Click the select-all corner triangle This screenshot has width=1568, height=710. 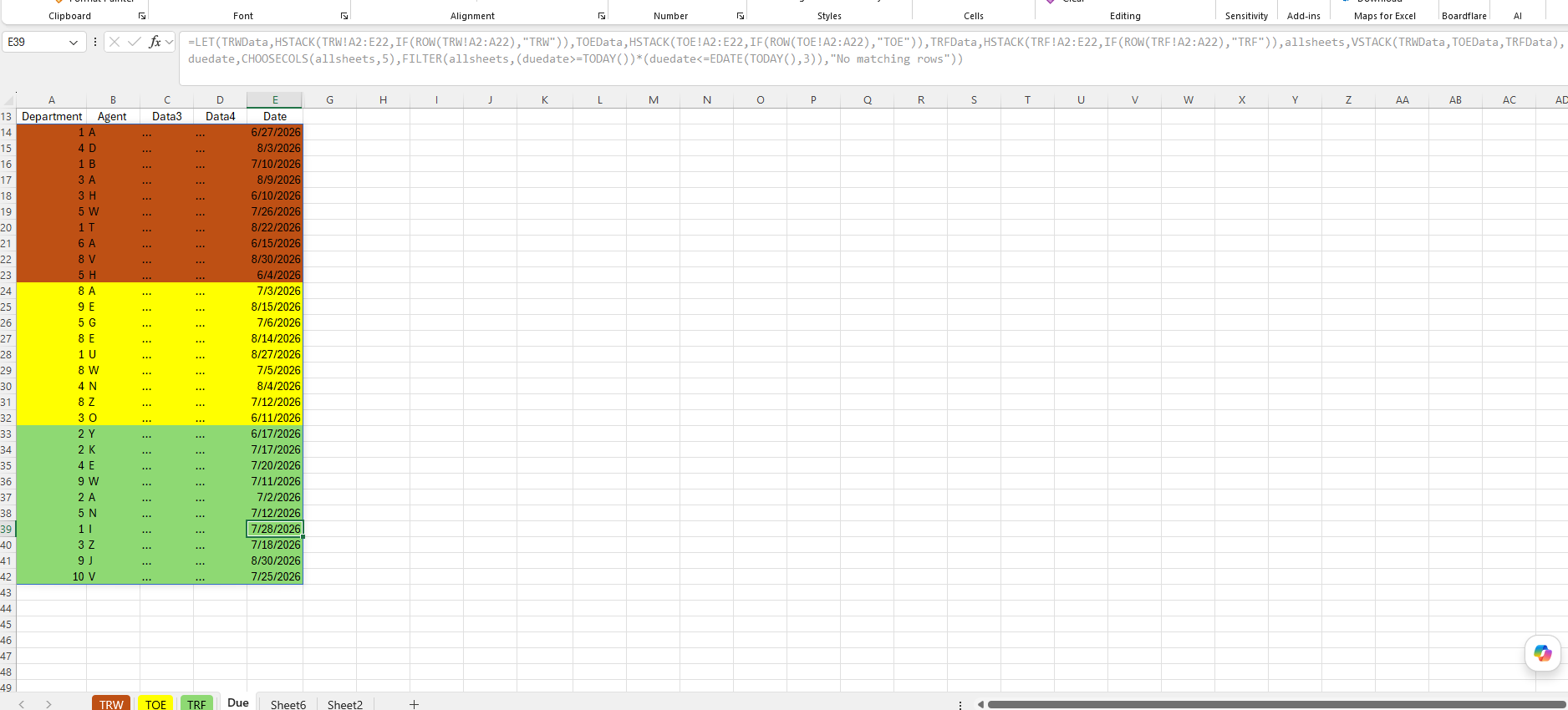pos(8,100)
